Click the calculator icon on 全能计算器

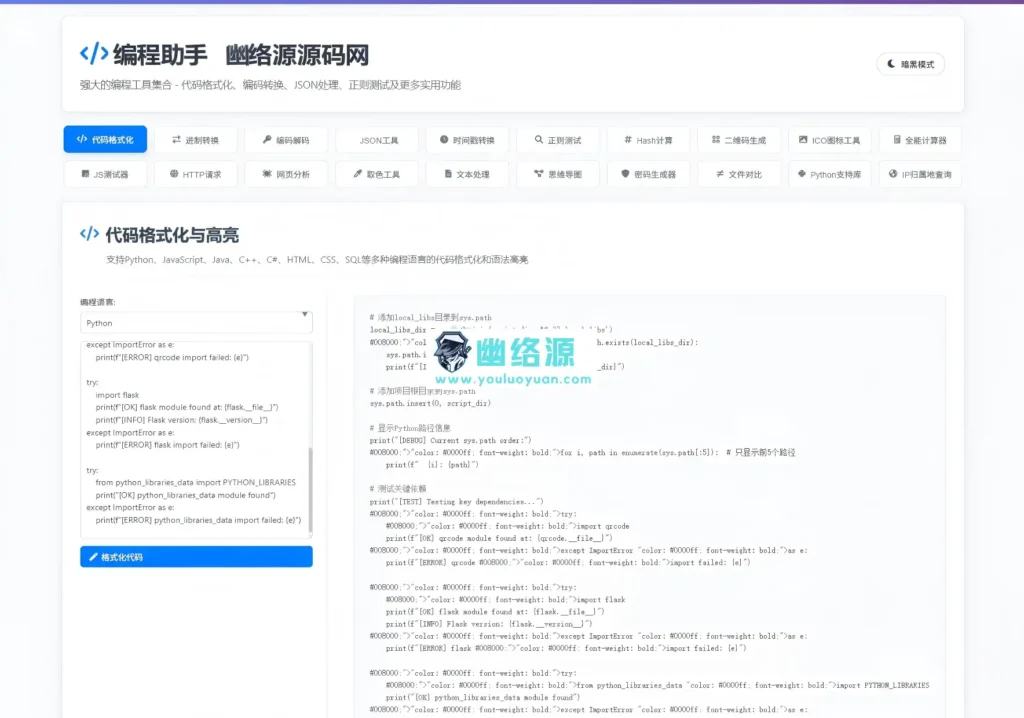tap(897, 140)
